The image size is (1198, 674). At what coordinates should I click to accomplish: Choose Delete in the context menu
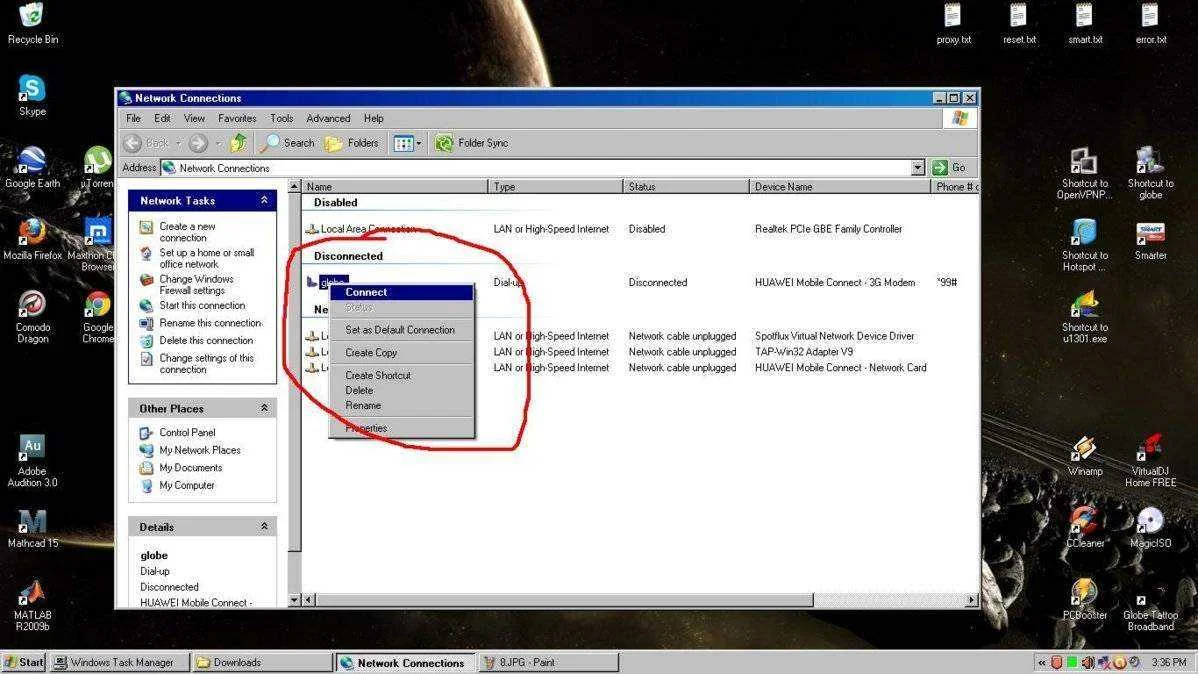pos(401,390)
